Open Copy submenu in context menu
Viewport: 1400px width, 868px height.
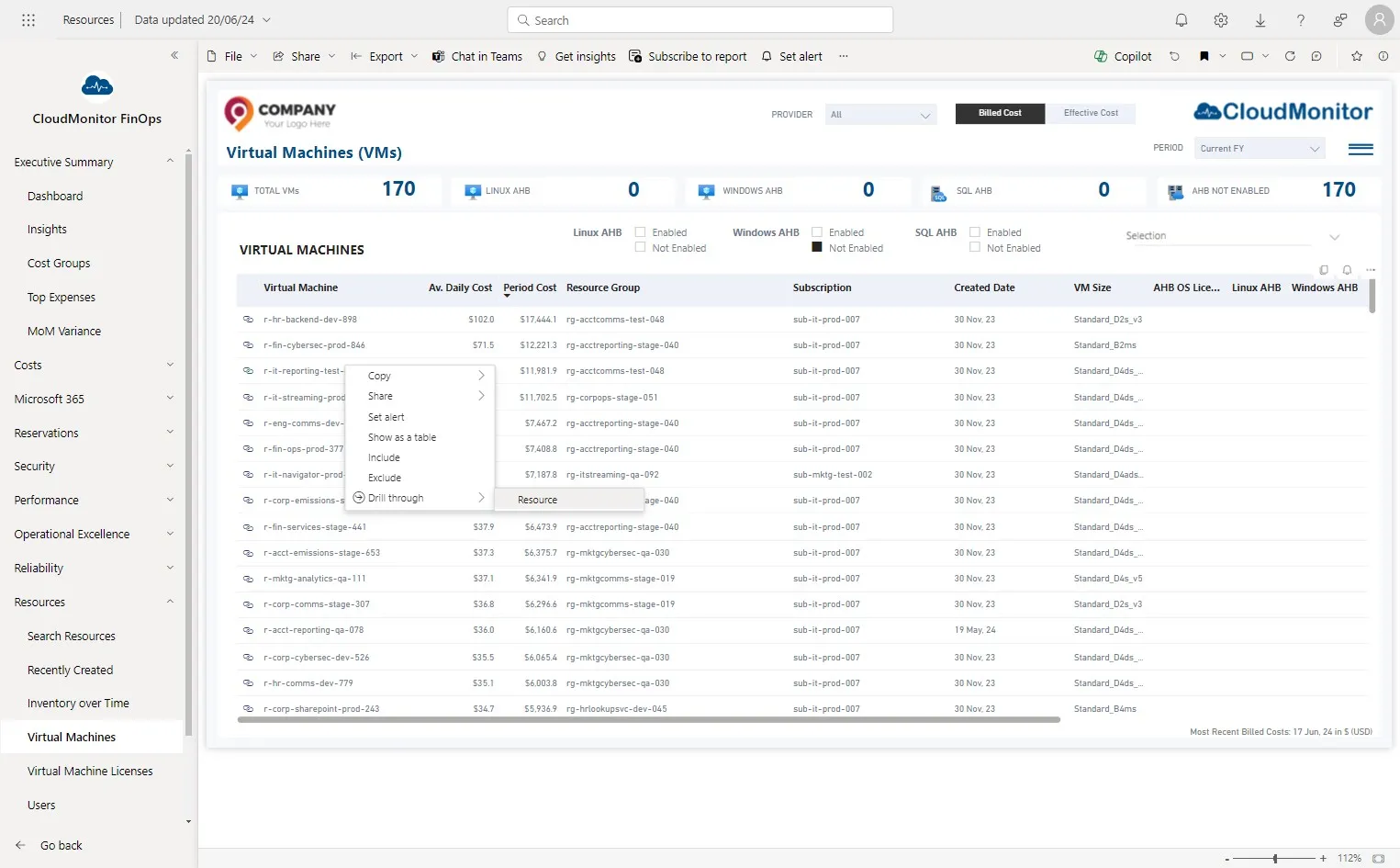[x=420, y=376]
